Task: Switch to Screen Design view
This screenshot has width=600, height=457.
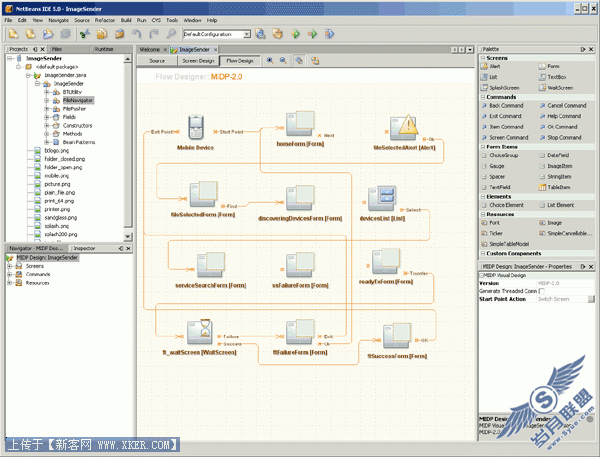Action: click(x=198, y=61)
